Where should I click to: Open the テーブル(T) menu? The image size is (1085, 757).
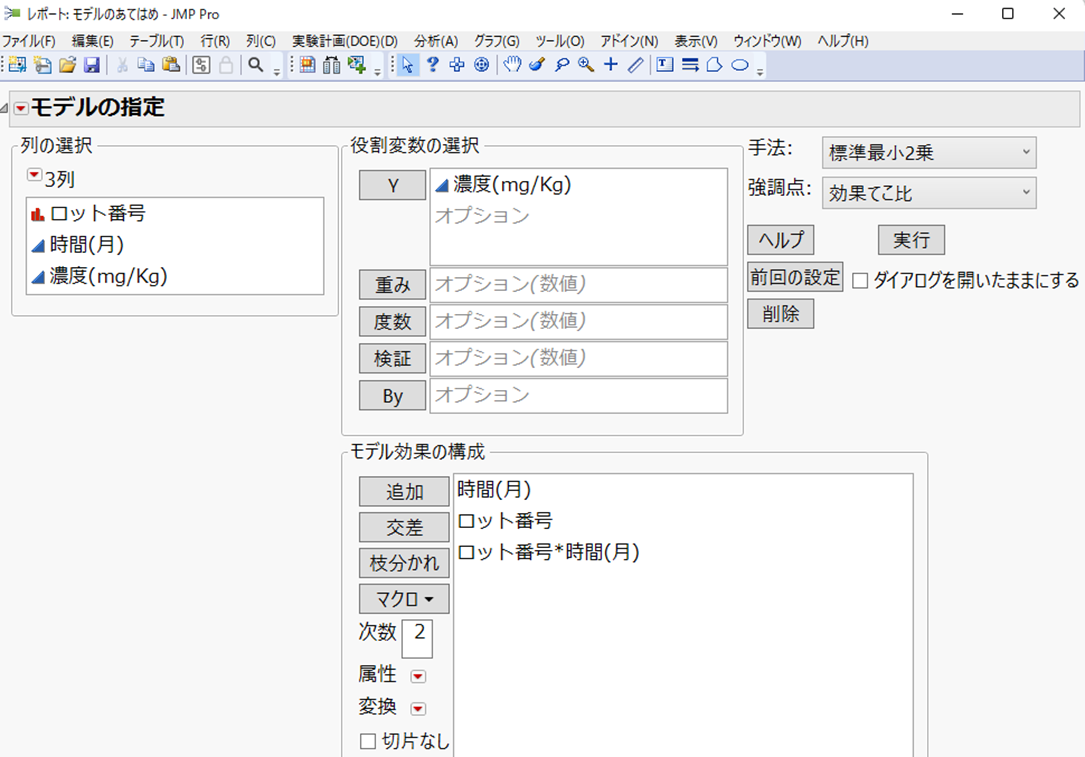[156, 41]
